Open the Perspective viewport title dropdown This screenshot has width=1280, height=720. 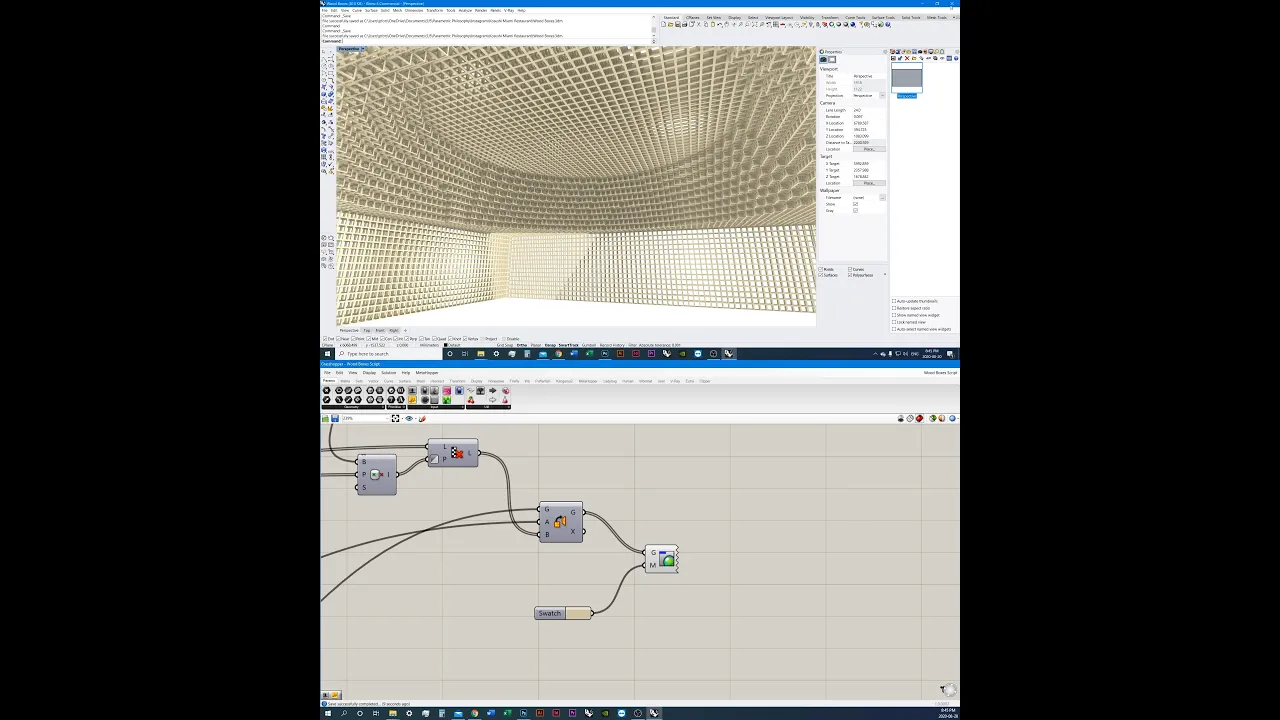(x=364, y=49)
